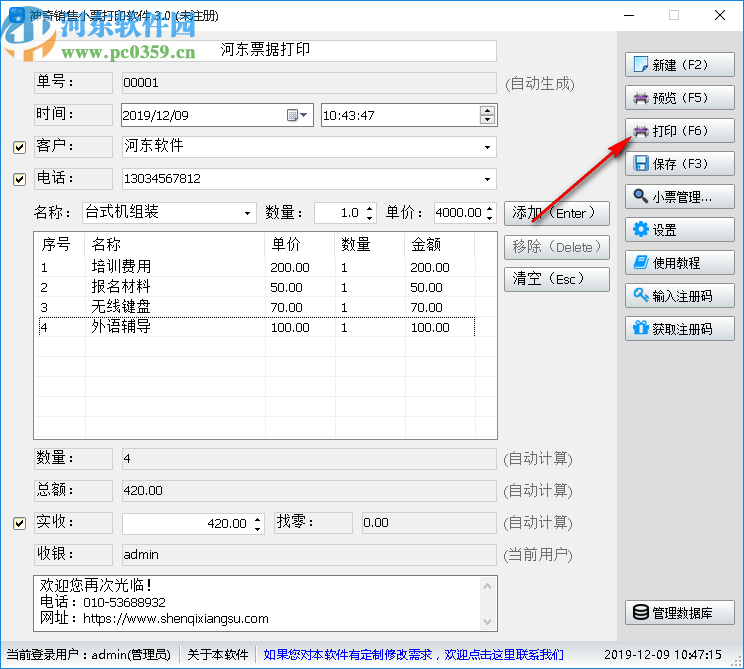This screenshot has width=744, height=669.
Task: Click the floppy disk Save (F3) icon
Action: click(641, 164)
